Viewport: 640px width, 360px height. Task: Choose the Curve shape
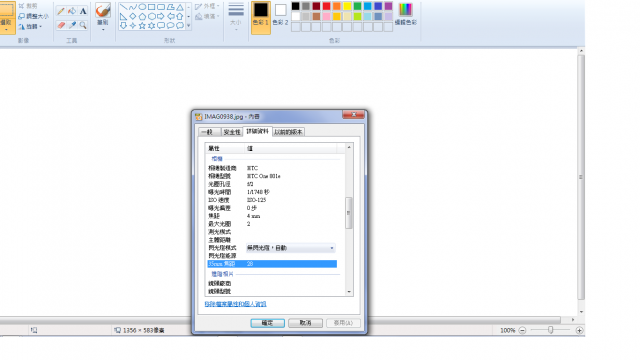[x=133, y=7]
